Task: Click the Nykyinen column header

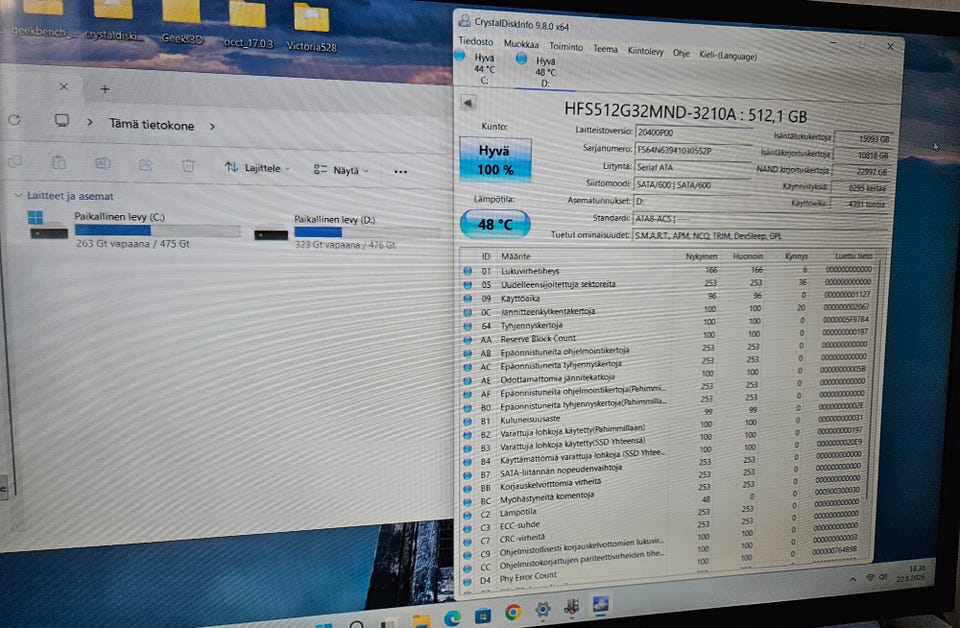Action: 701,256
